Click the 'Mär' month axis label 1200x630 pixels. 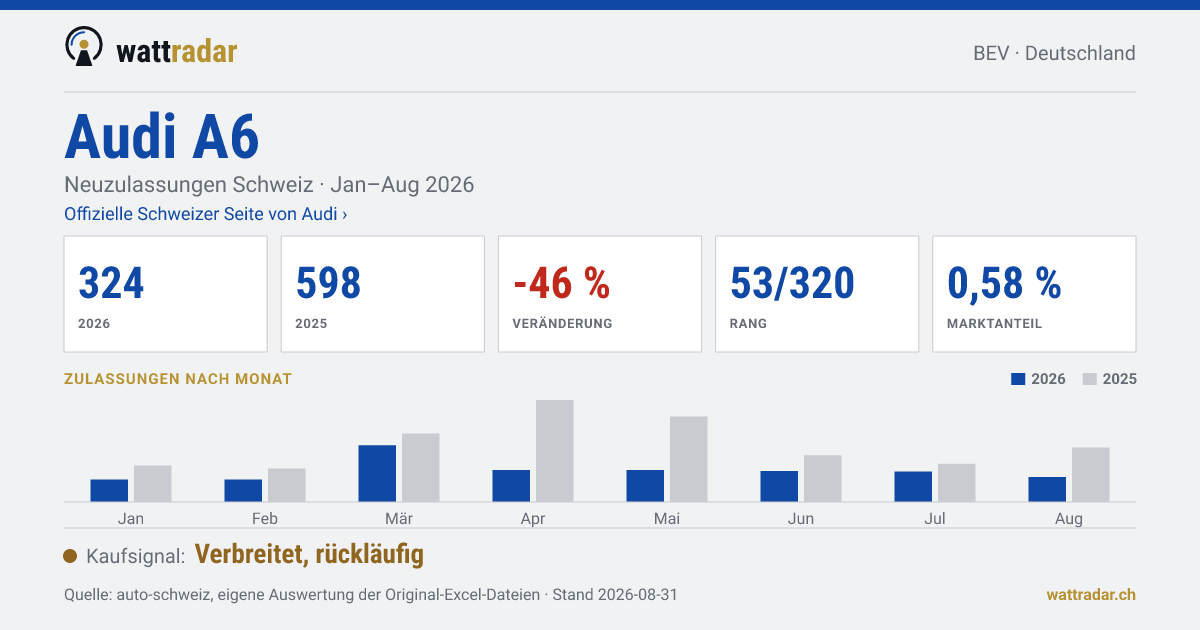[399, 518]
